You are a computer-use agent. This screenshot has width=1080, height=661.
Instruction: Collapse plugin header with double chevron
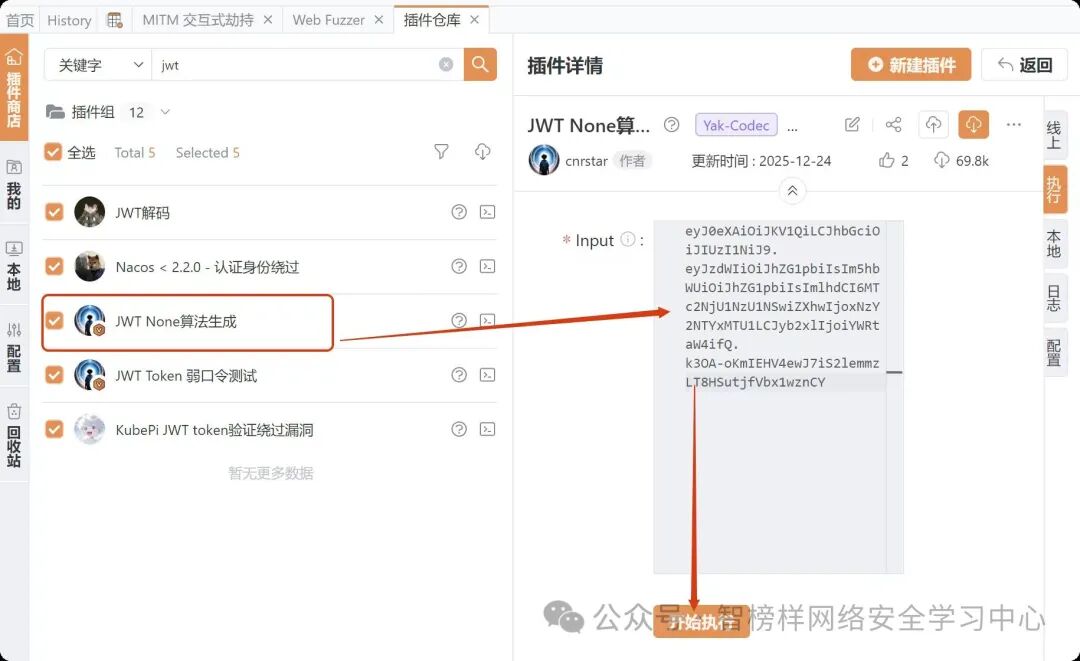click(792, 191)
